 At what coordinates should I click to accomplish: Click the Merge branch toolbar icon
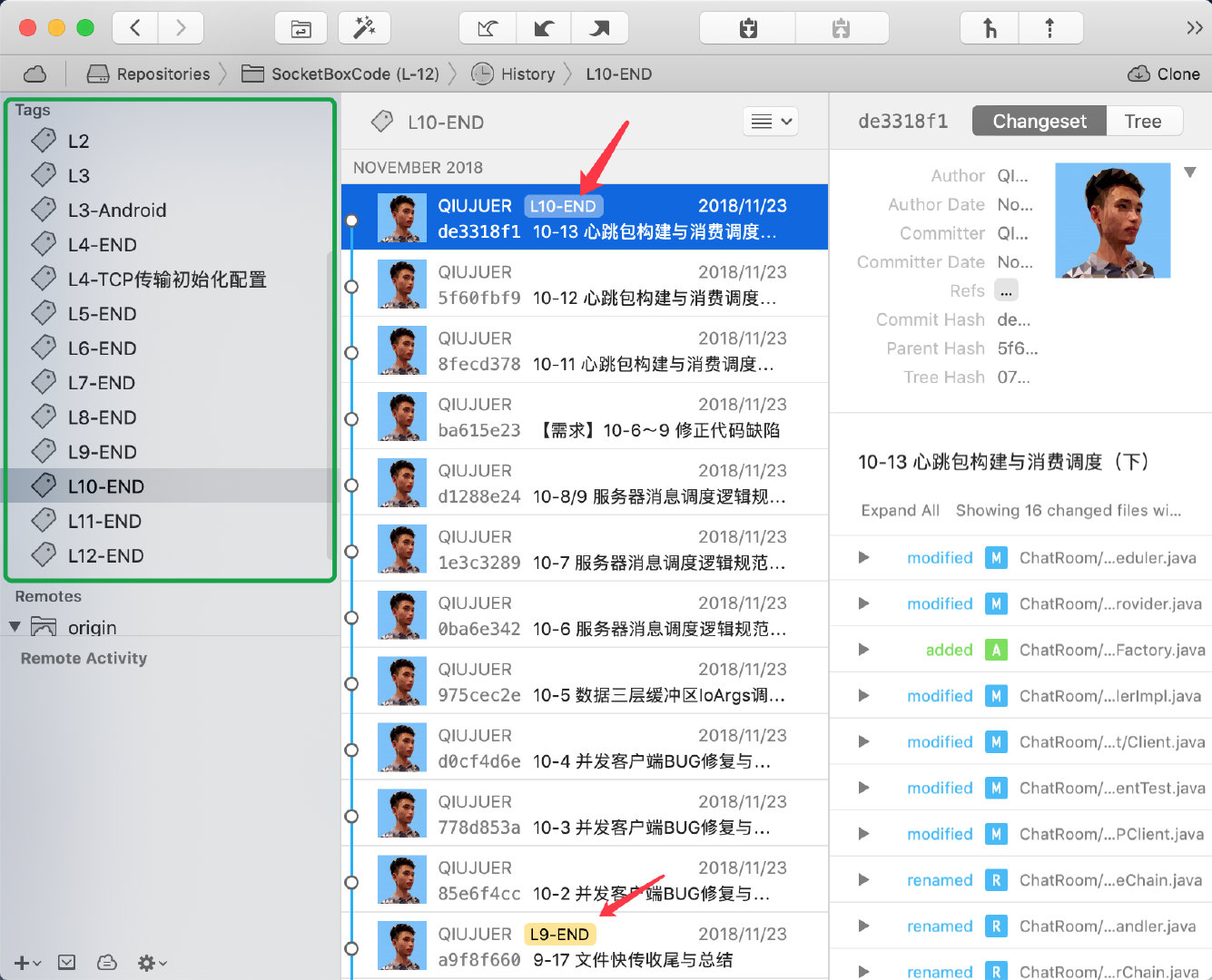click(x=990, y=28)
